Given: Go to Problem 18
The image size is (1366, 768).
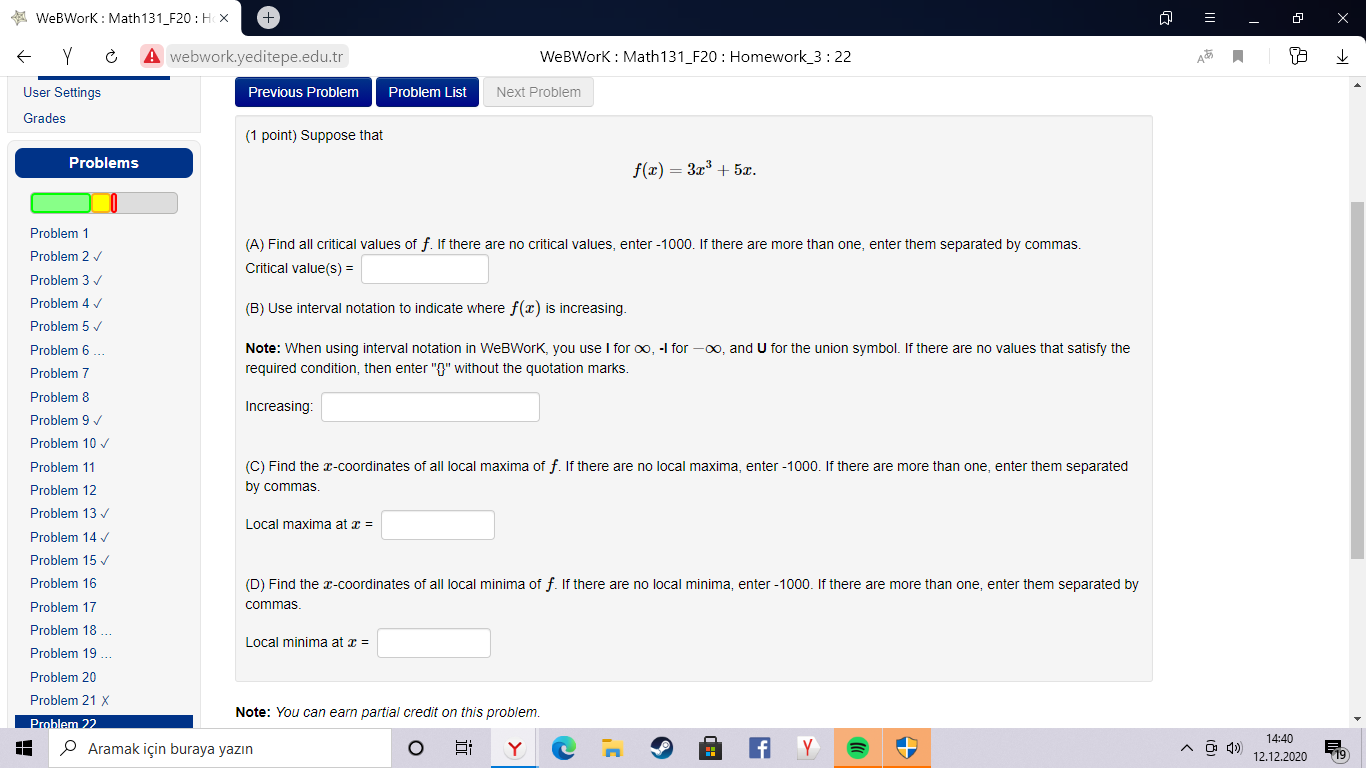Looking at the screenshot, I should coord(71,630).
